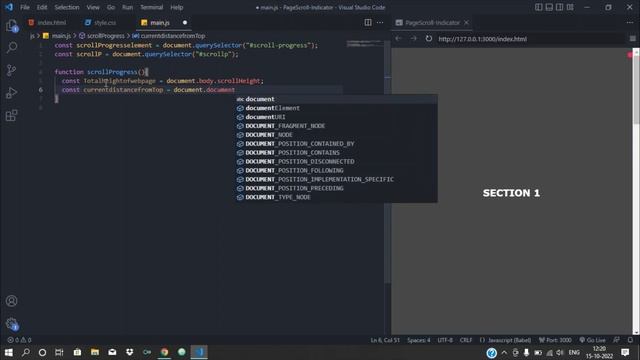Select 'DOCUMENT_TYPE_NODE' suggestion
Viewport: 640px width, 360px height.
pyautogui.click(x=336, y=197)
